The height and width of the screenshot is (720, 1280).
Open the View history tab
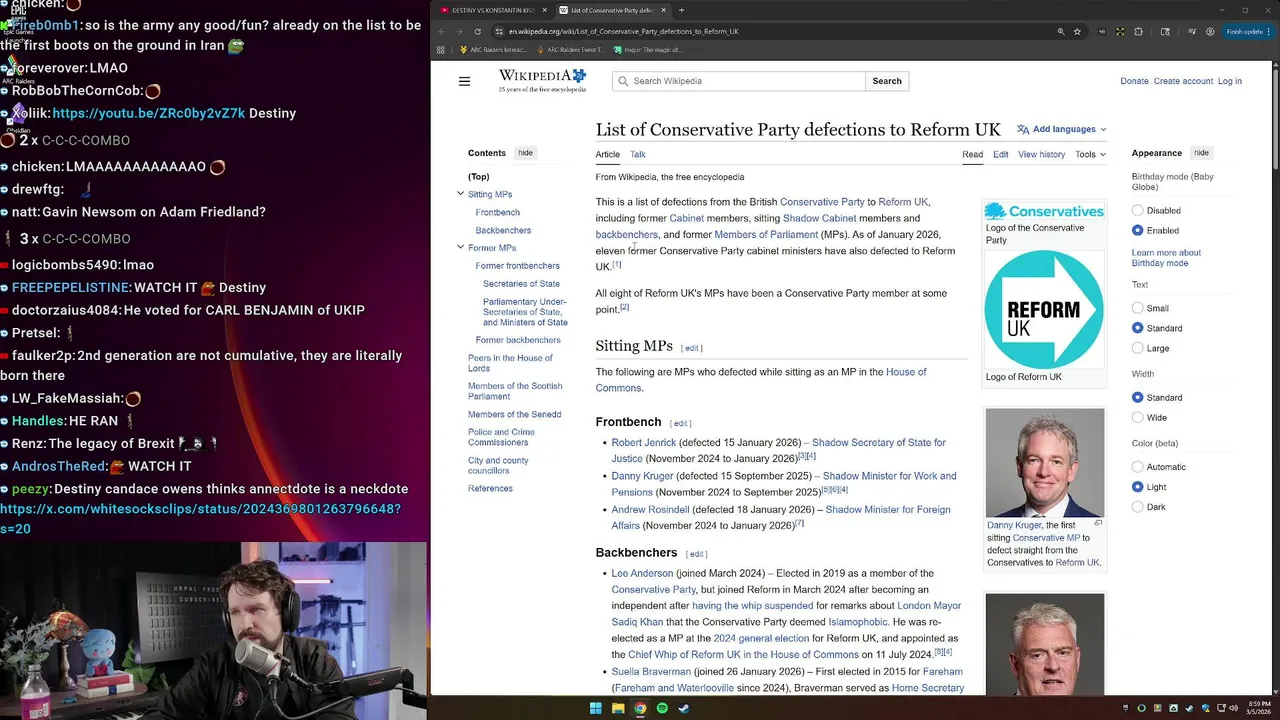[1041, 154]
